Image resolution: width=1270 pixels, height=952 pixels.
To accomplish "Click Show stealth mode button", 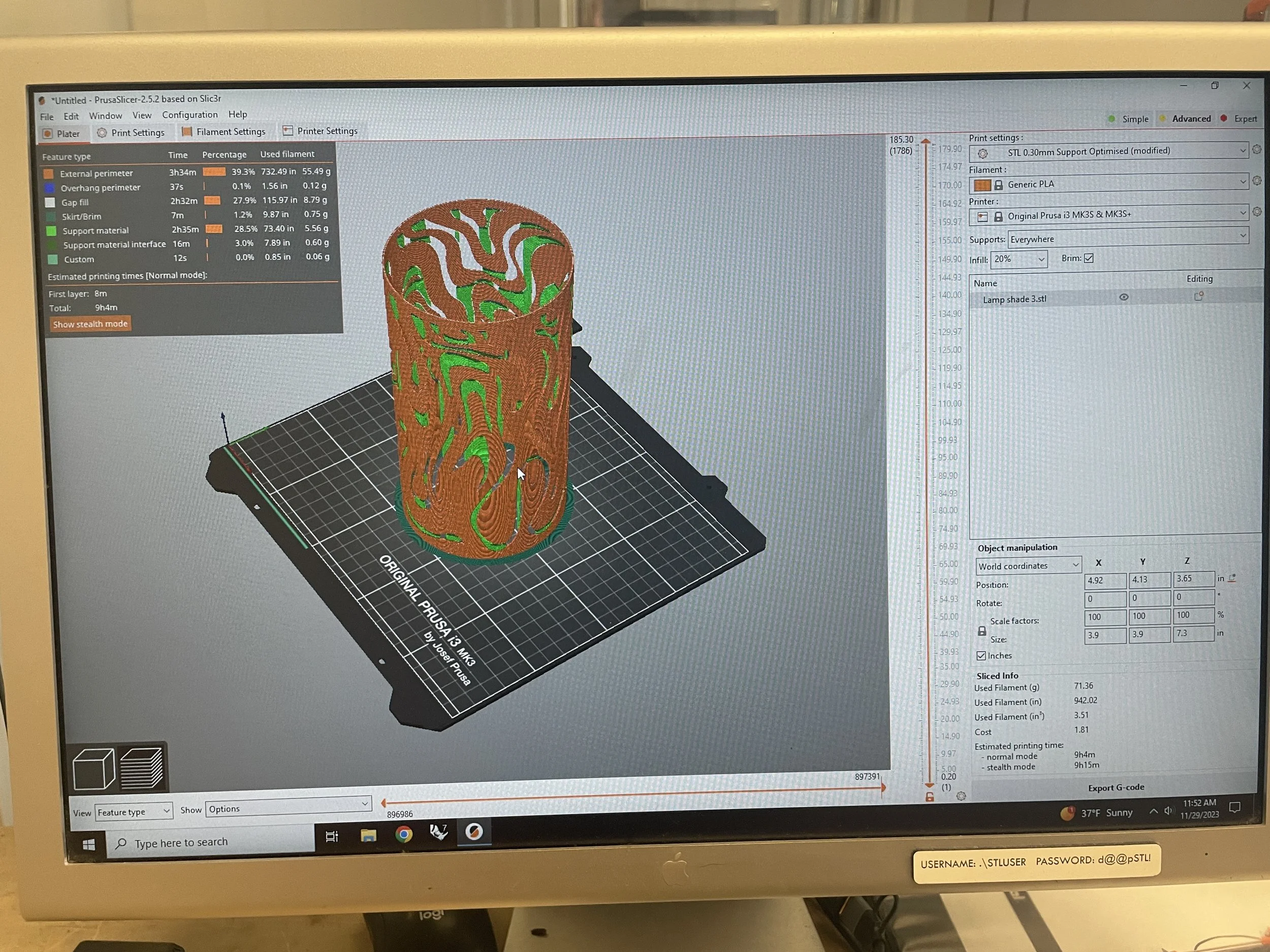I will coord(90,324).
